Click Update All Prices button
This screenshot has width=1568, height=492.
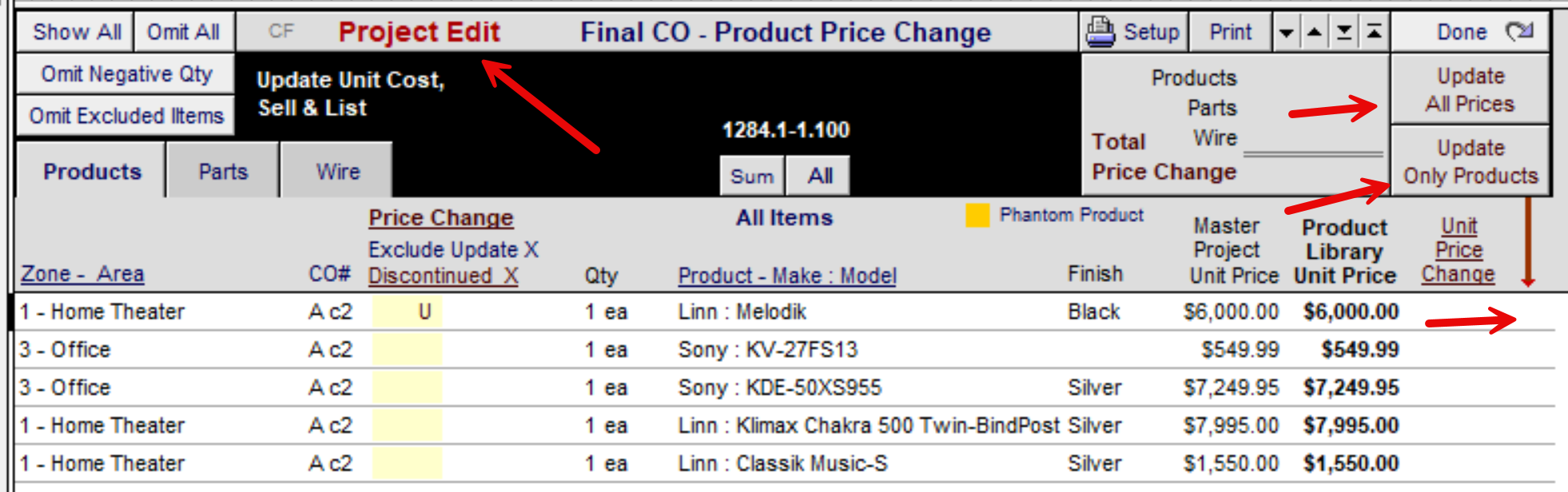pos(1470,89)
